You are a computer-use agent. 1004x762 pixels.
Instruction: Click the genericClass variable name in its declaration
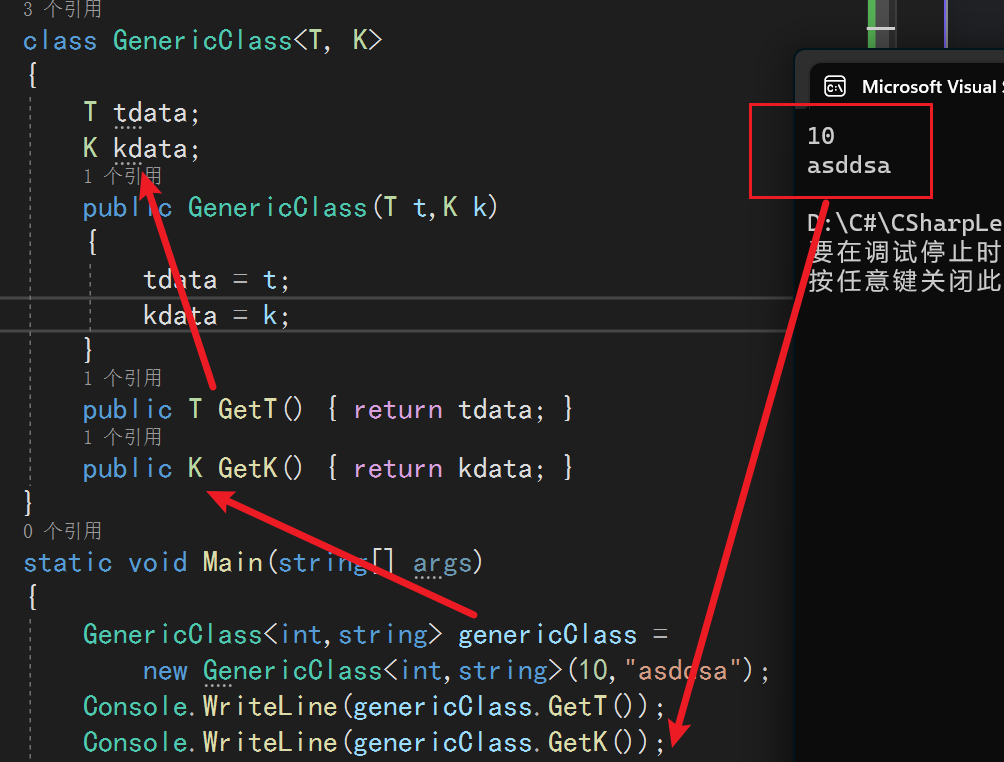tap(546, 635)
